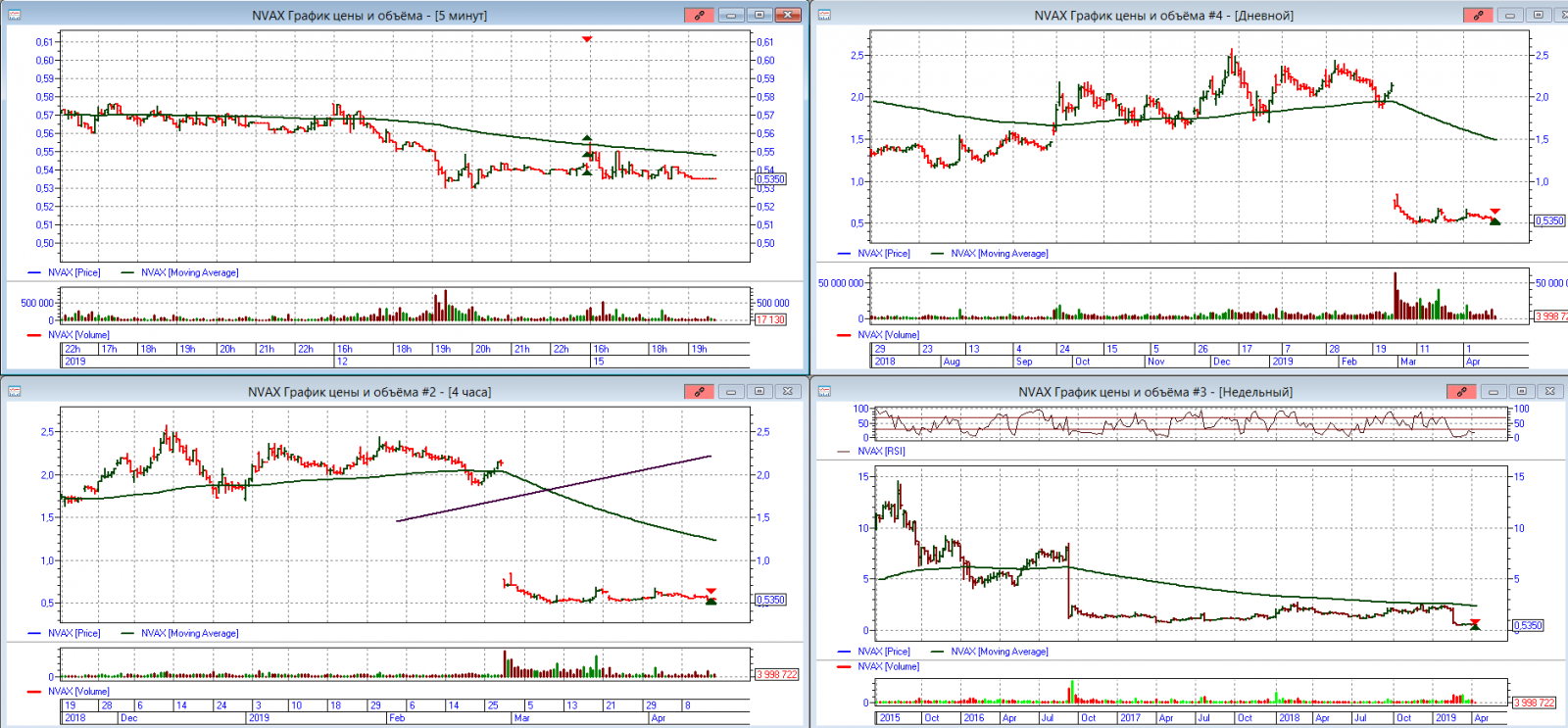Toggle link button in 4-hour chart window
Image resolution: width=1568 pixels, height=728 pixels.
click(699, 391)
